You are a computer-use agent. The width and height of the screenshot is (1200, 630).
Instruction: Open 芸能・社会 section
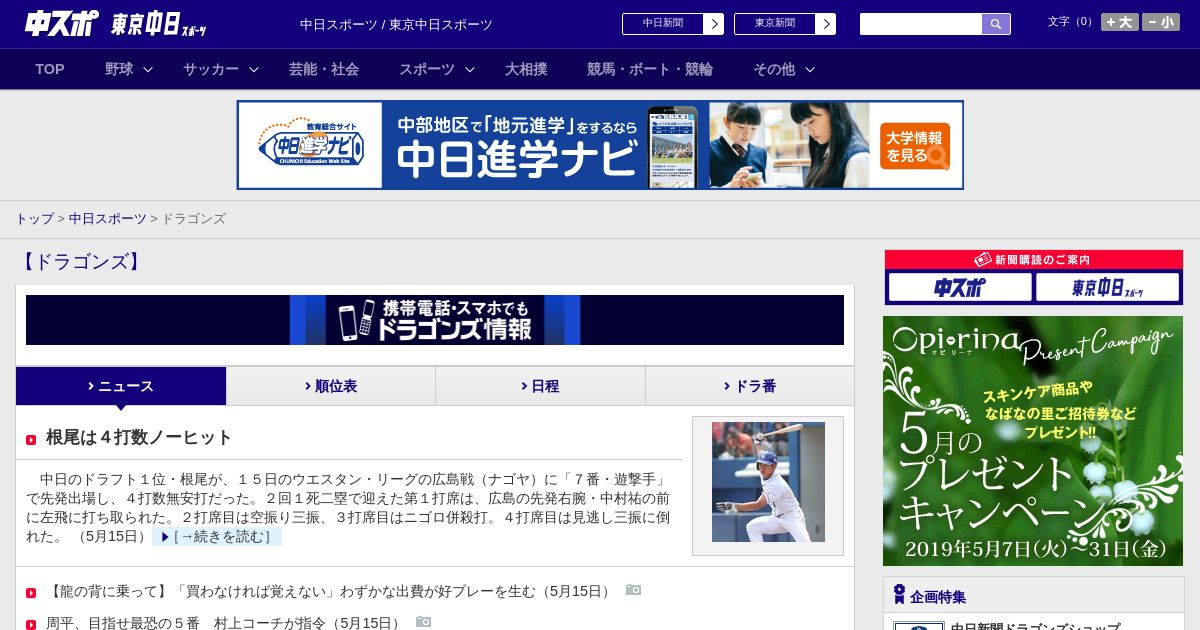(324, 69)
